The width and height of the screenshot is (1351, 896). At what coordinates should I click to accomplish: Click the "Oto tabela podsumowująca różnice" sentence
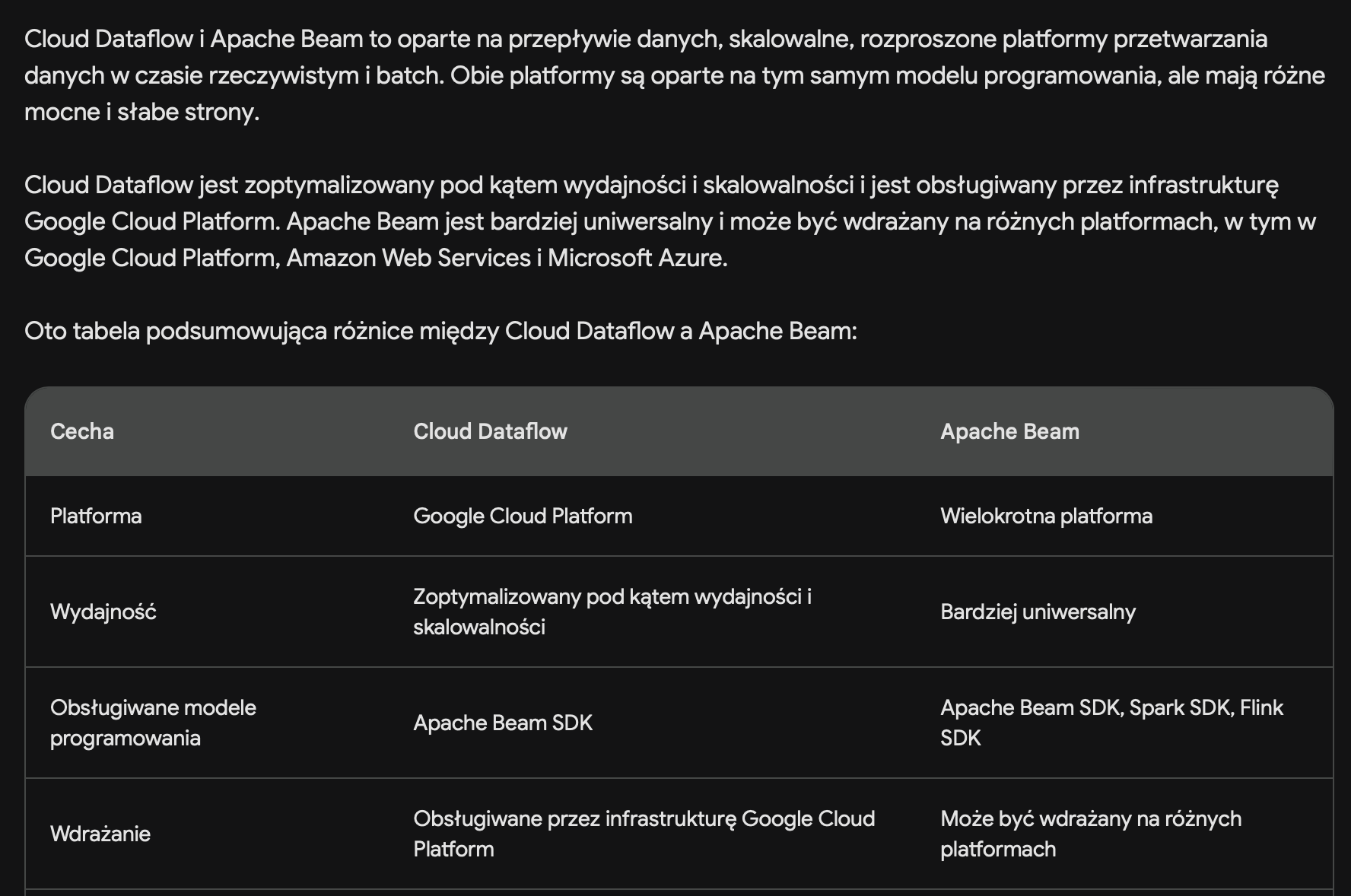440,331
